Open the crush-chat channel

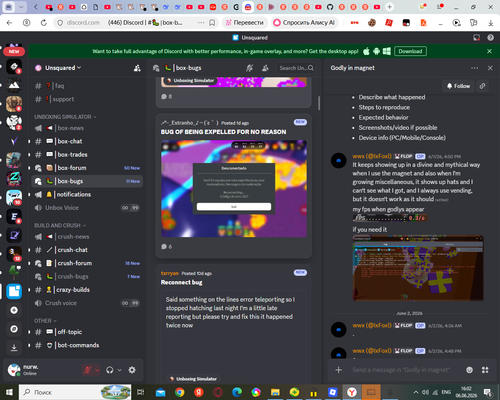point(87,250)
